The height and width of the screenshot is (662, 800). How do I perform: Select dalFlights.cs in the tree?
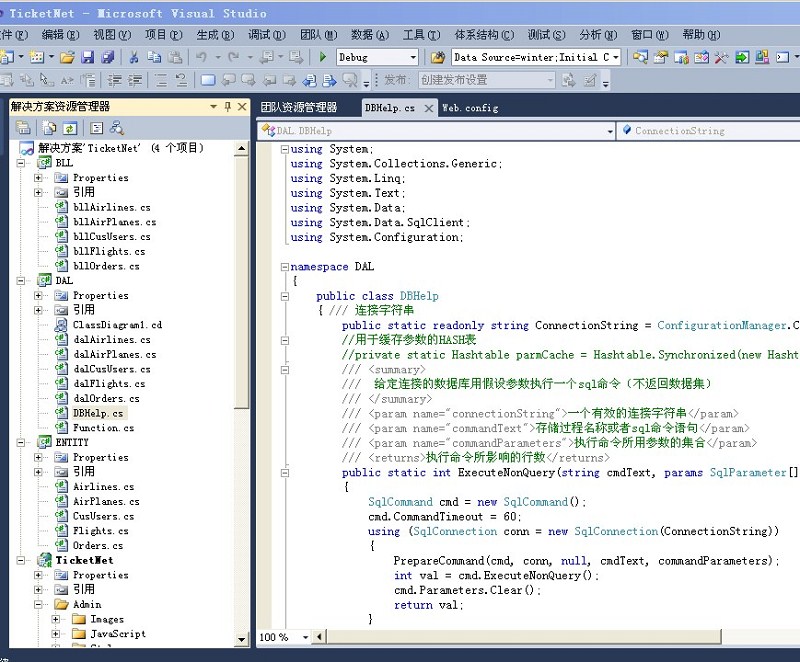pos(109,384)
